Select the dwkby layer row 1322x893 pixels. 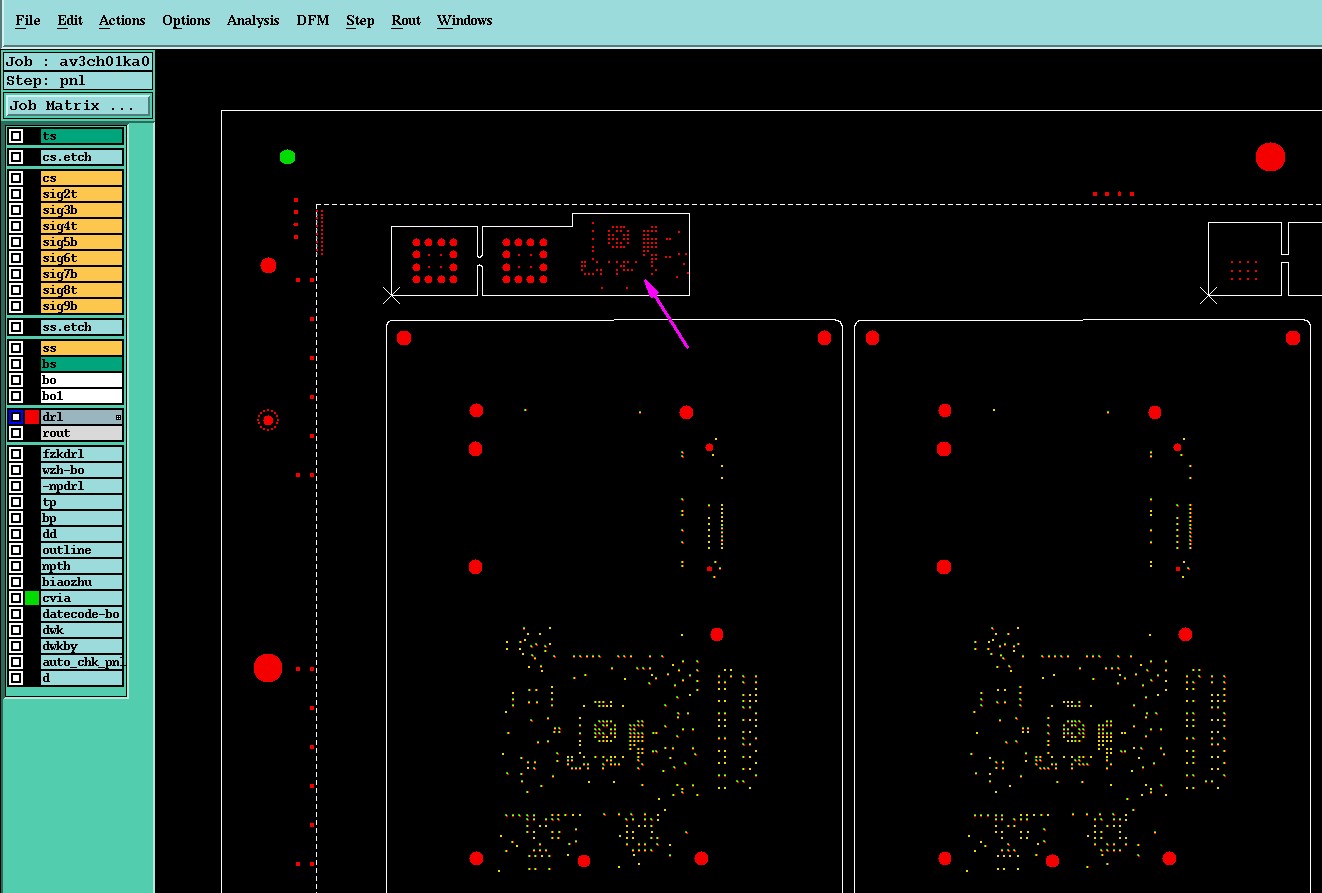coord(82,646)
